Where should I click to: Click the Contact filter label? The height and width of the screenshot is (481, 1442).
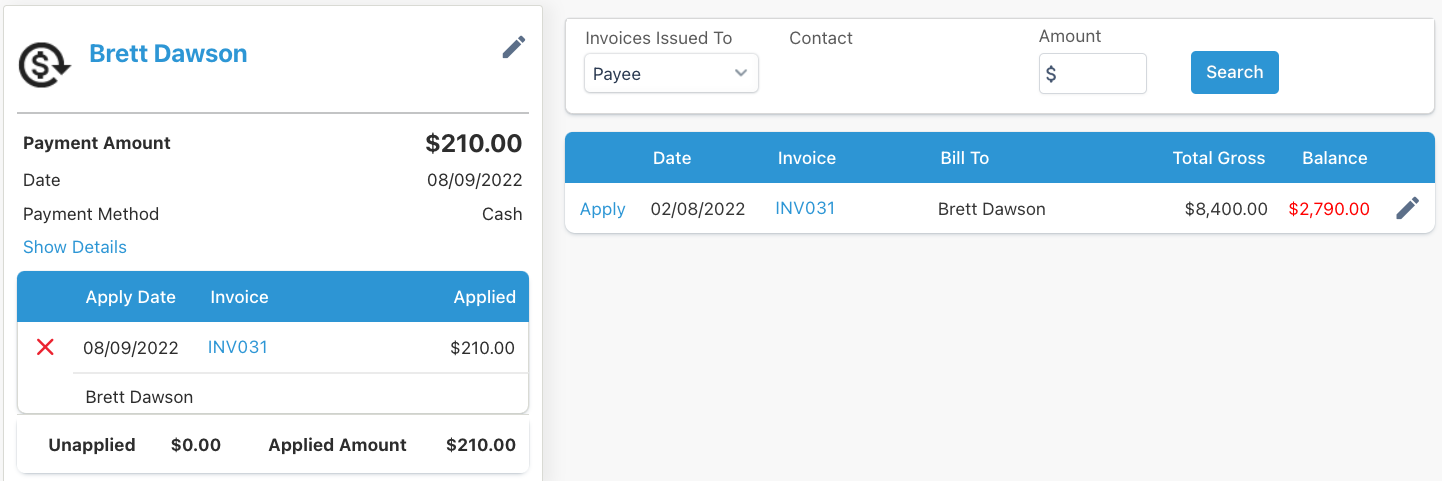coord(821,38)
